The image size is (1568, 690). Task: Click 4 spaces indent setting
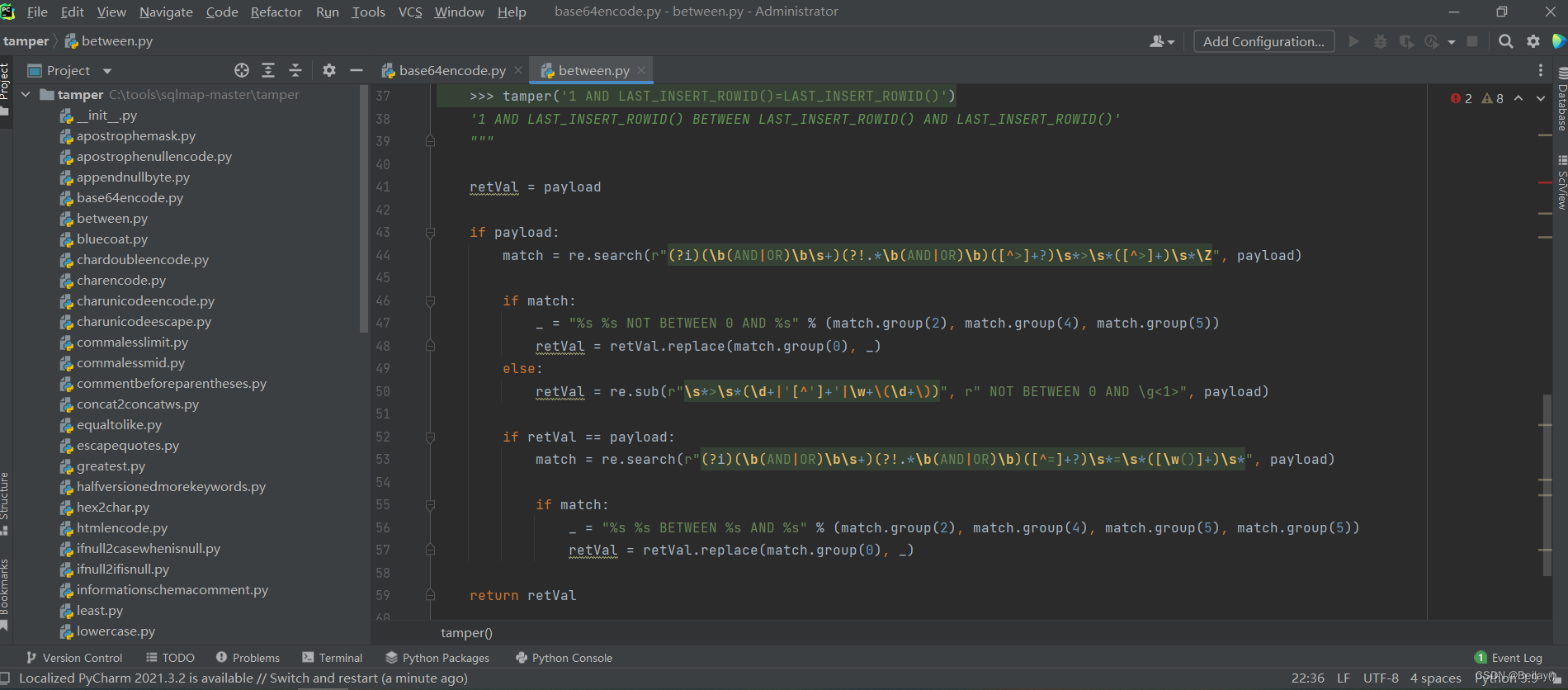[x=1436, y=678]
